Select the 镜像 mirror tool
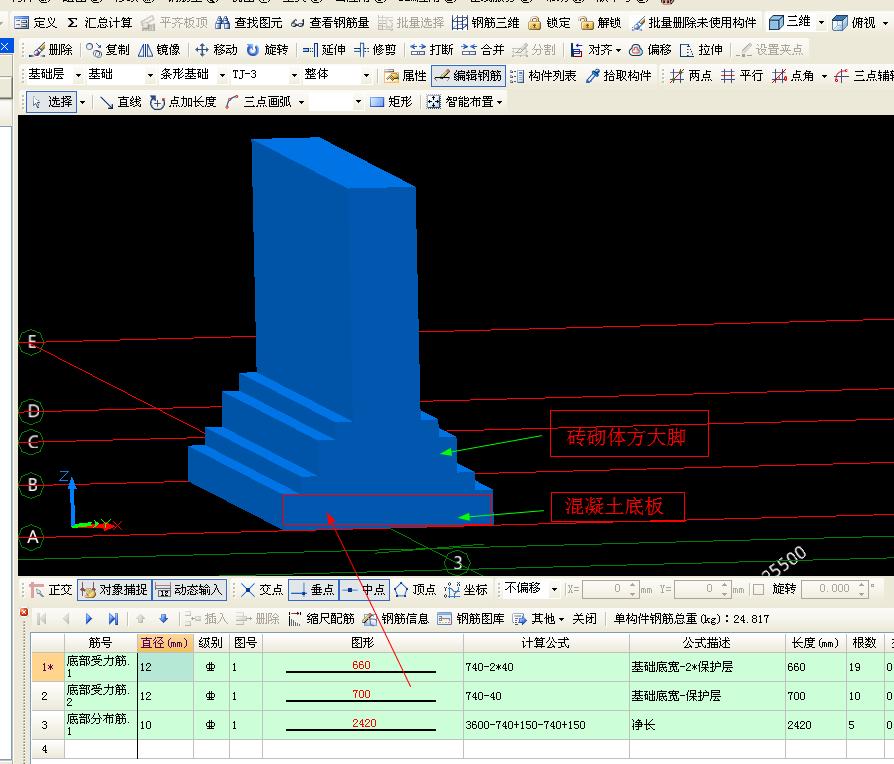This screenshot has height=764, width=894. pos(159,50)
